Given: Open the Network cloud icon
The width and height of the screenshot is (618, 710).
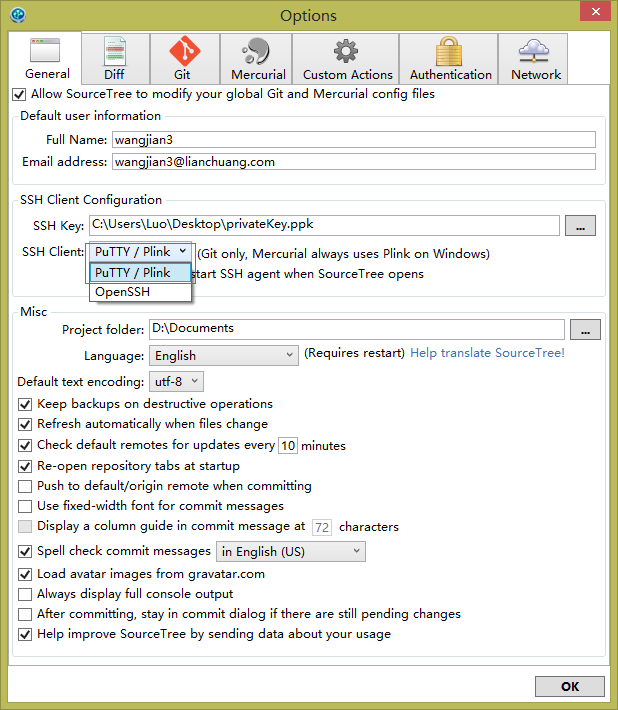Looking at the screenshot, I should pyautogui.click(x=534, y=51).
